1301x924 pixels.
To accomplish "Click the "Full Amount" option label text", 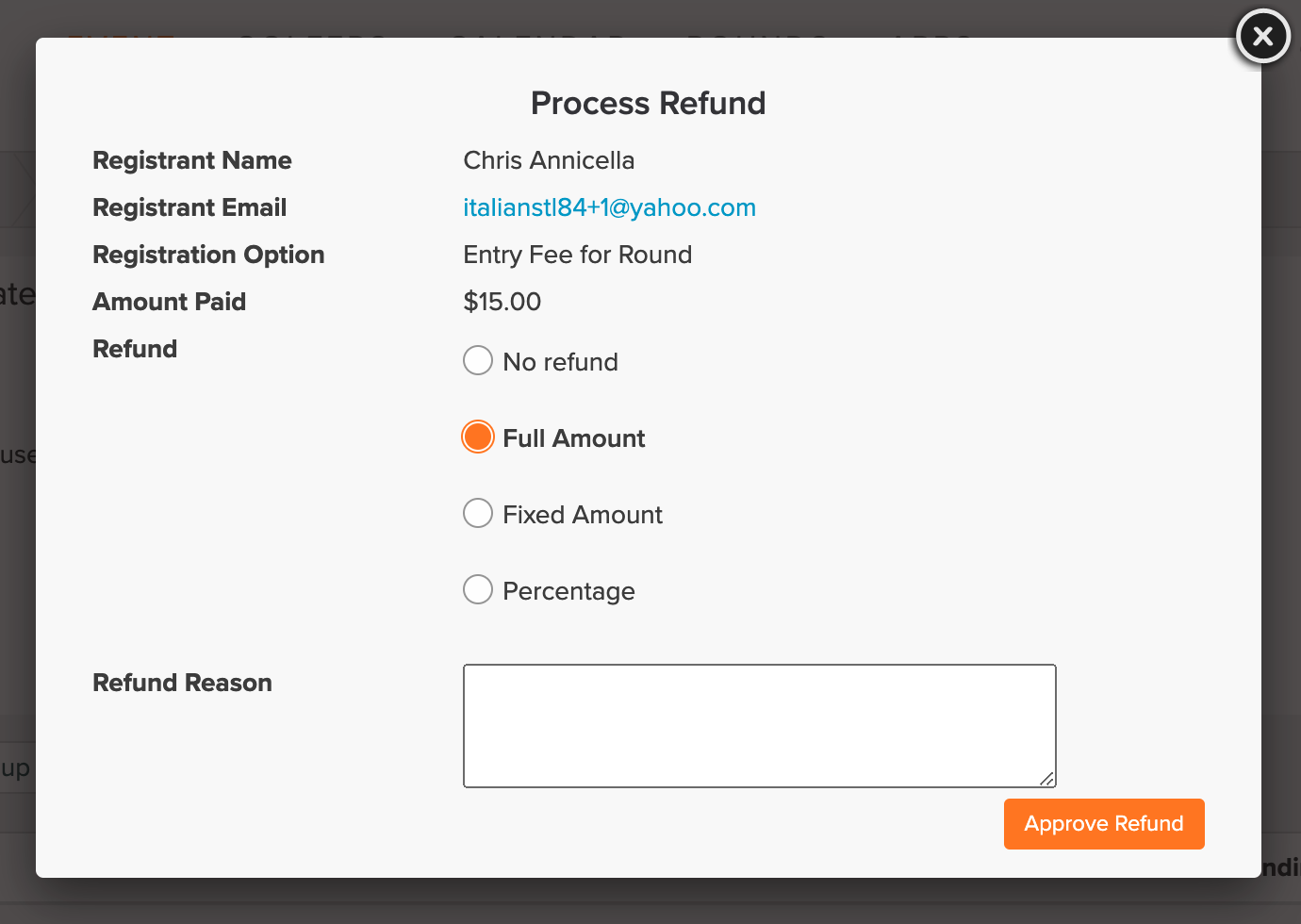I will (574, 438).
